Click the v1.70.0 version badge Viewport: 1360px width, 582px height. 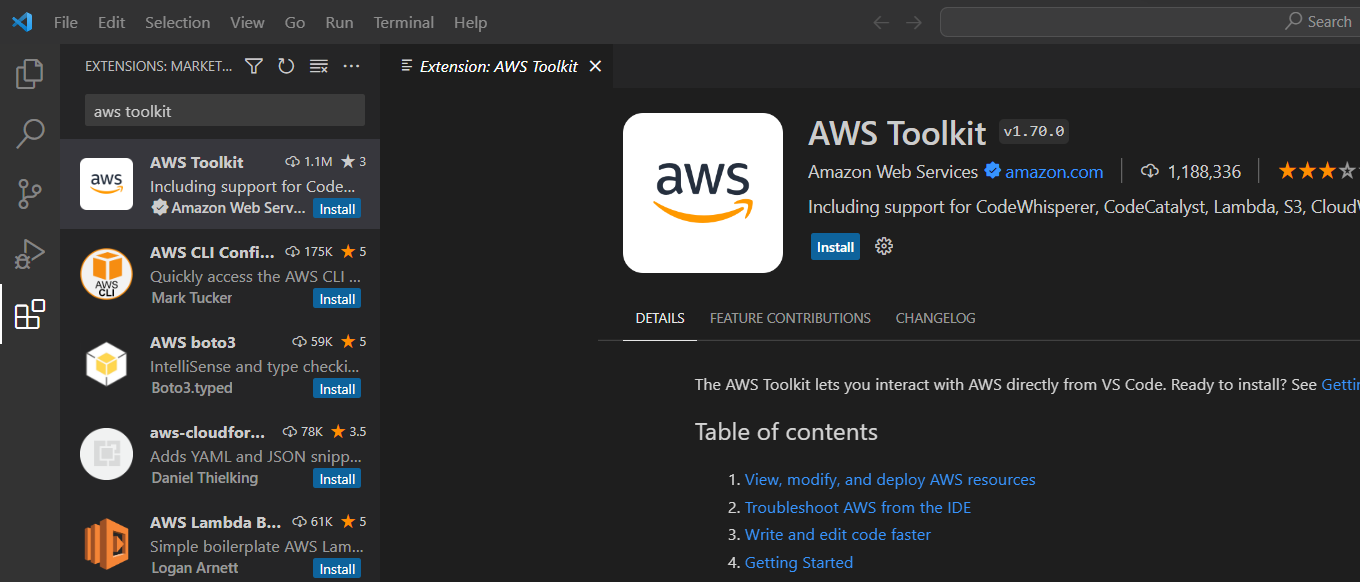tap(1034, 132)
